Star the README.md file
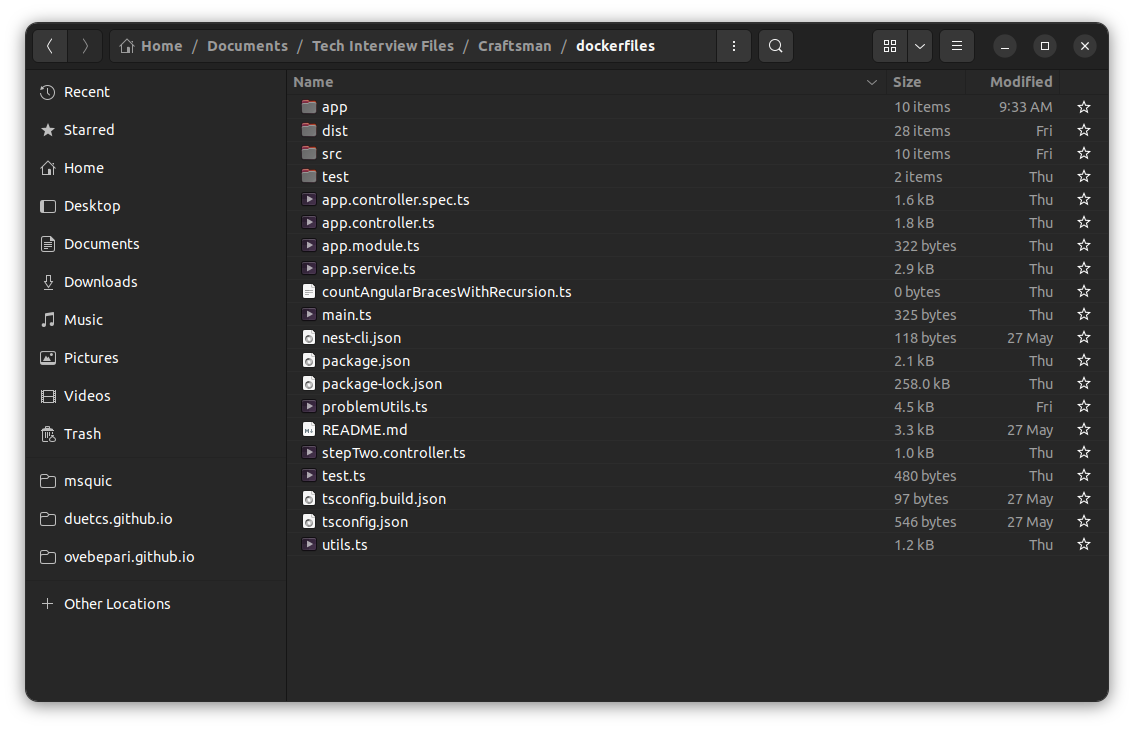 click(x=1083, y=430)
